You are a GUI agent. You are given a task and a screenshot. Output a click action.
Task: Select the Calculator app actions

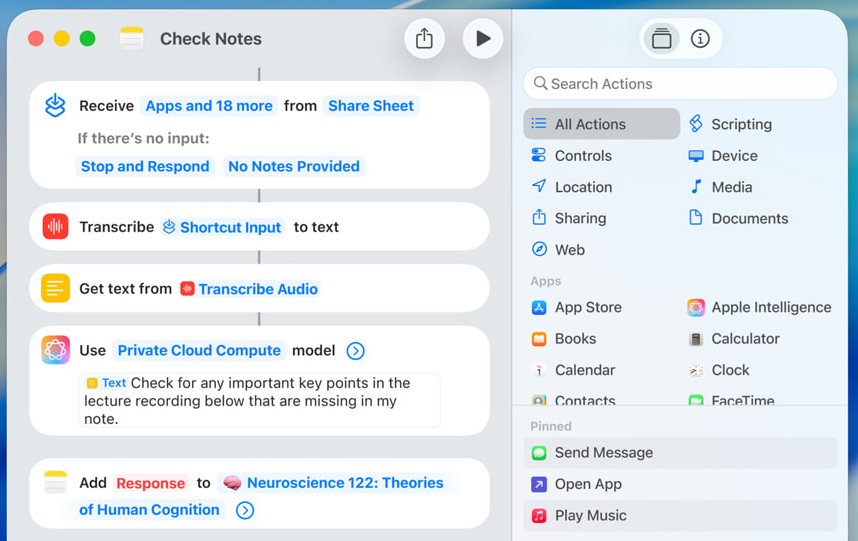tap(744, 339)
